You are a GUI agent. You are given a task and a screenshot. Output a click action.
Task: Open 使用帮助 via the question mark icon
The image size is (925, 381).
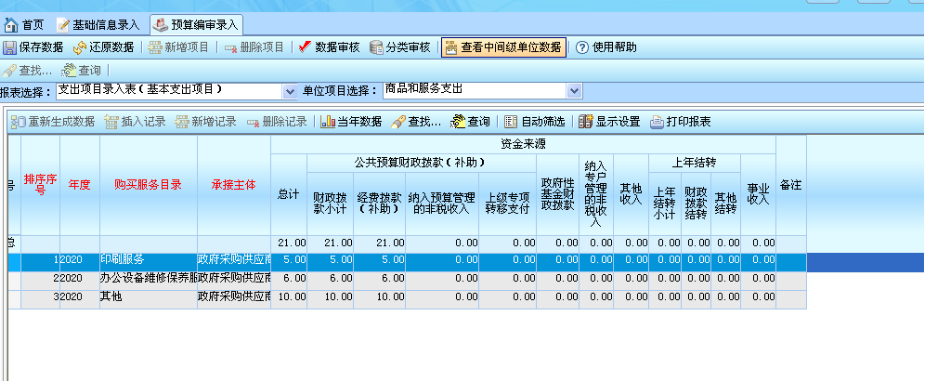coord(582,47)
